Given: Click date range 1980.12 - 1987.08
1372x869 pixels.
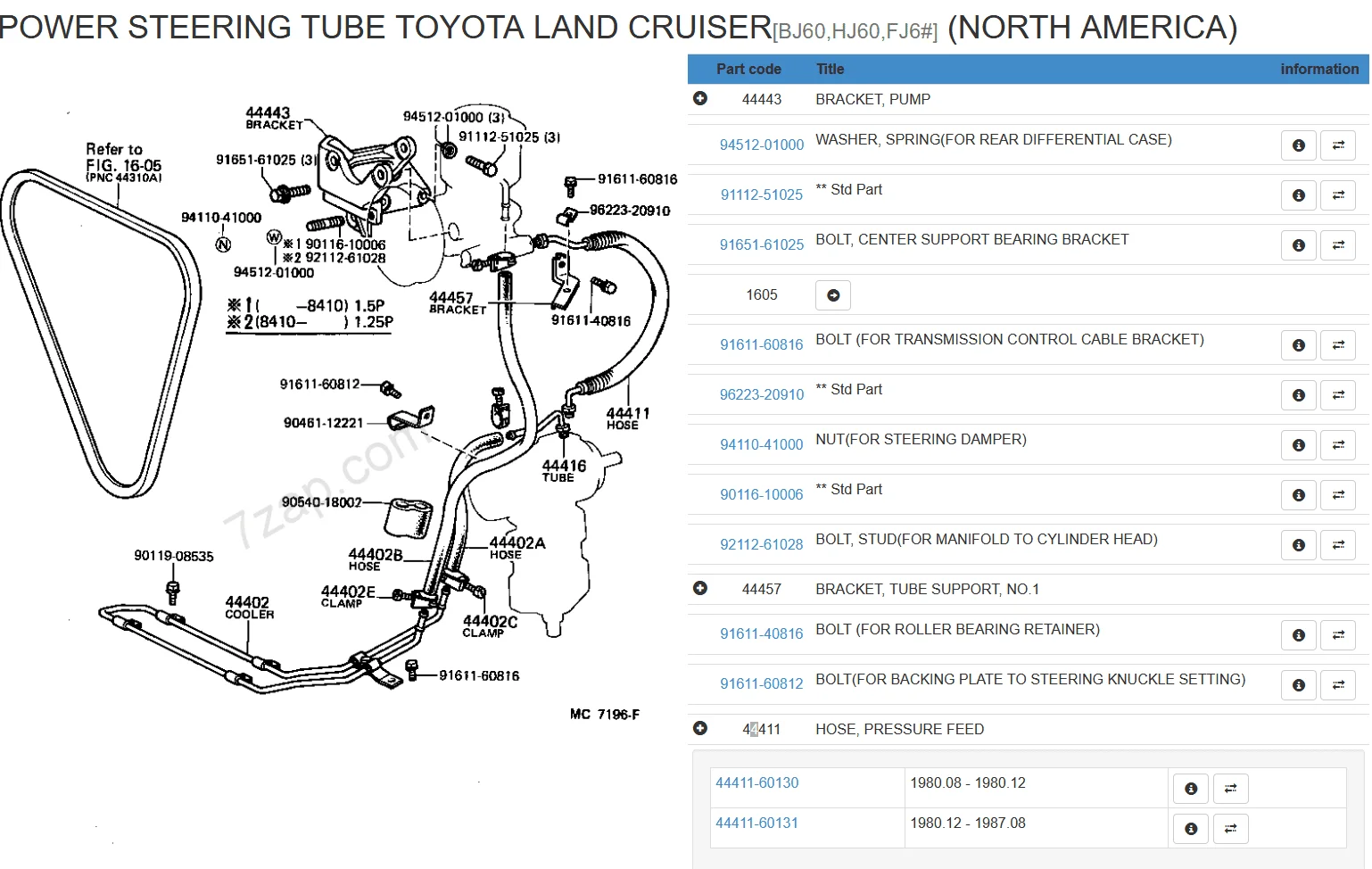Looking at the screenshot, I should 967,823.
